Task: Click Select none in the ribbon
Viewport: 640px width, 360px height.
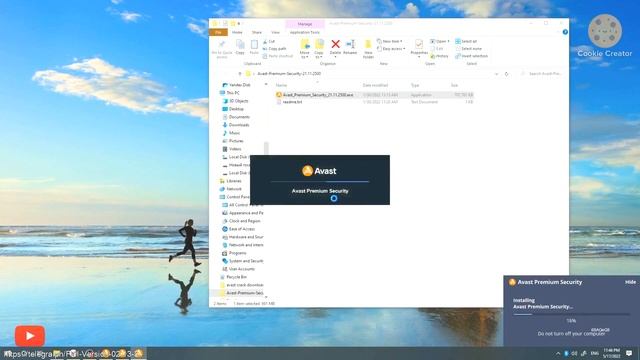Action: coord(468,49)
